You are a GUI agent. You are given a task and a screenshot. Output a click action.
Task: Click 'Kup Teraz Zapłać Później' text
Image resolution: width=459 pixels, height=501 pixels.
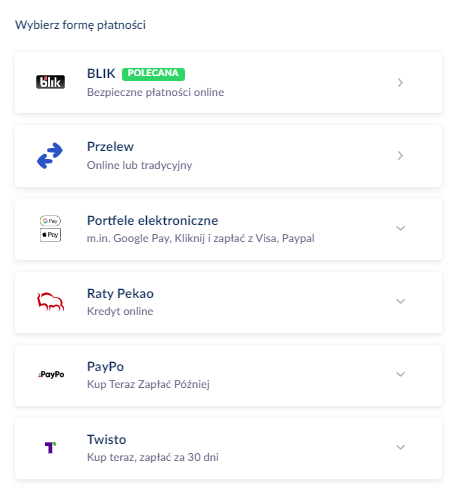point(148,384)
